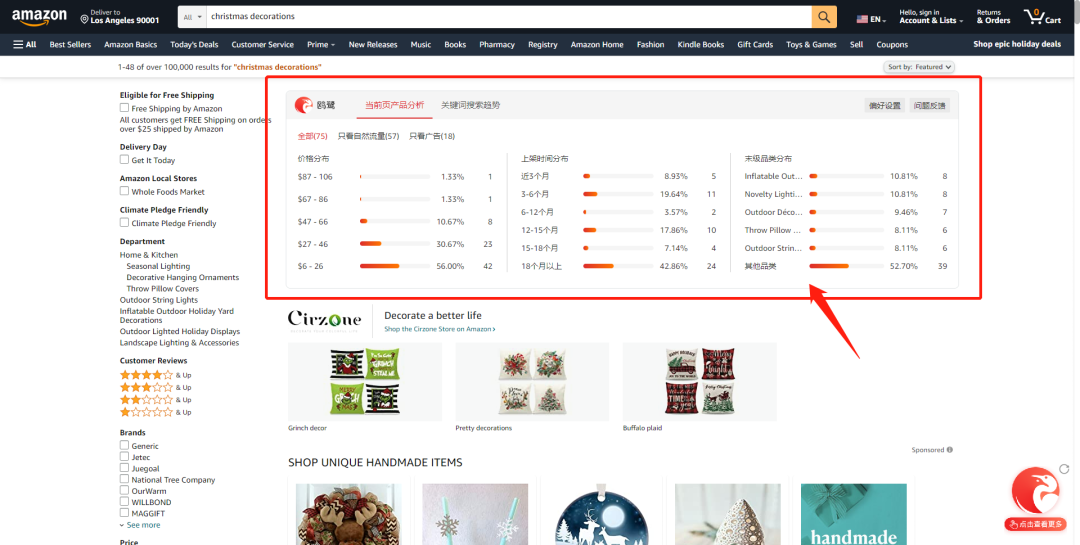Click the red parrot logo in analysis panel

(x=304, y=105)
